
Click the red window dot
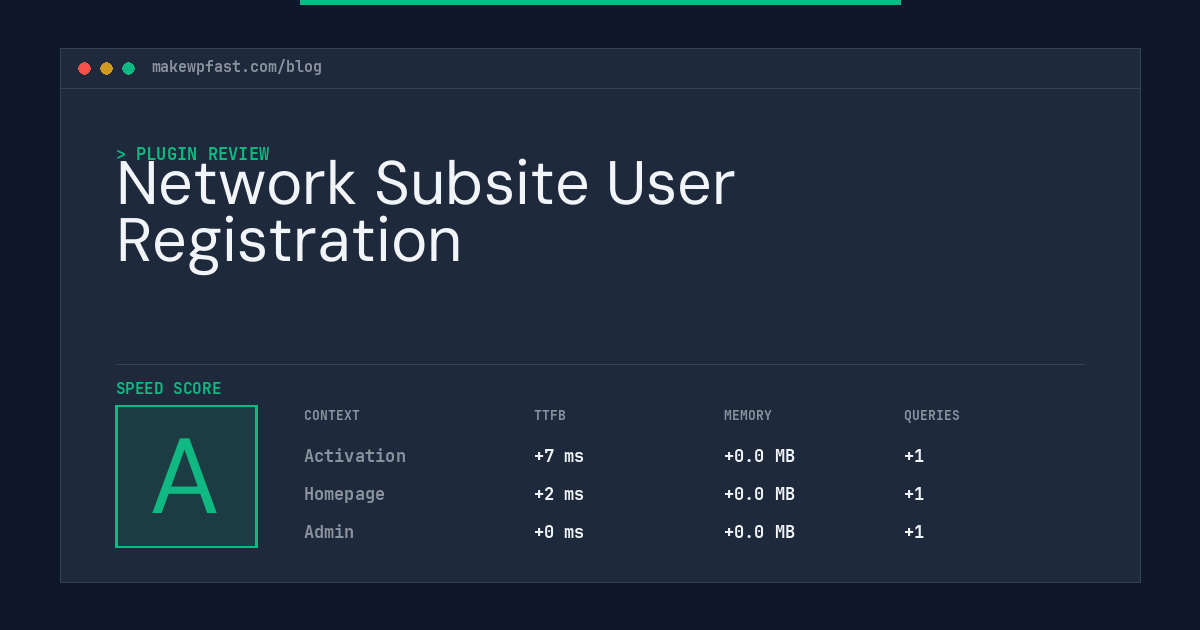84,68
